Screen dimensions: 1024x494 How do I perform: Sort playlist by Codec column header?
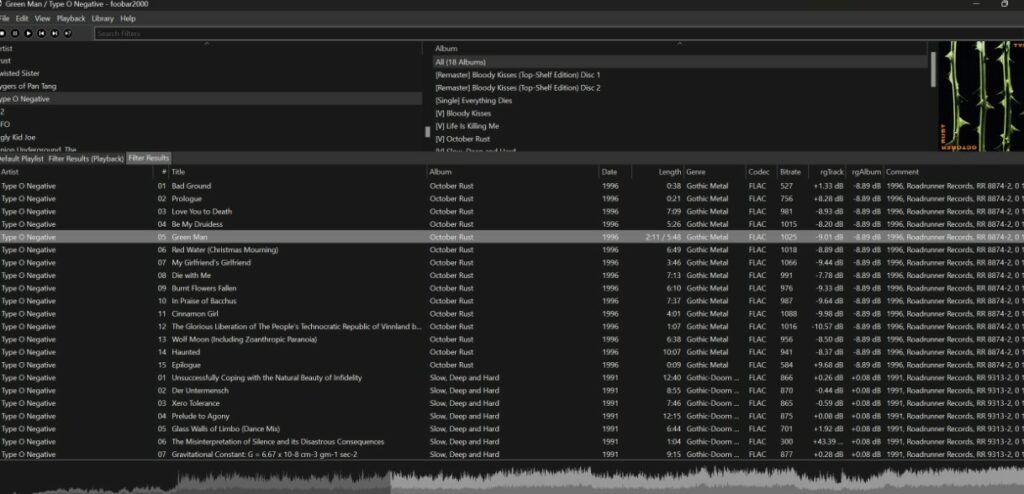click(761, 172)
